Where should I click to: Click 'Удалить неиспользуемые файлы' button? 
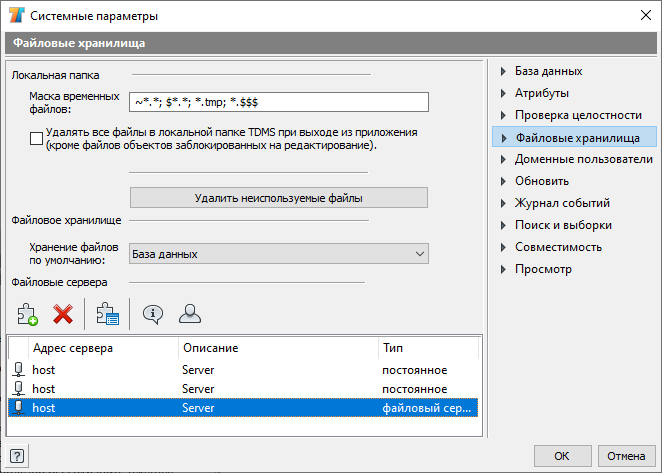(x=279, y=198)
